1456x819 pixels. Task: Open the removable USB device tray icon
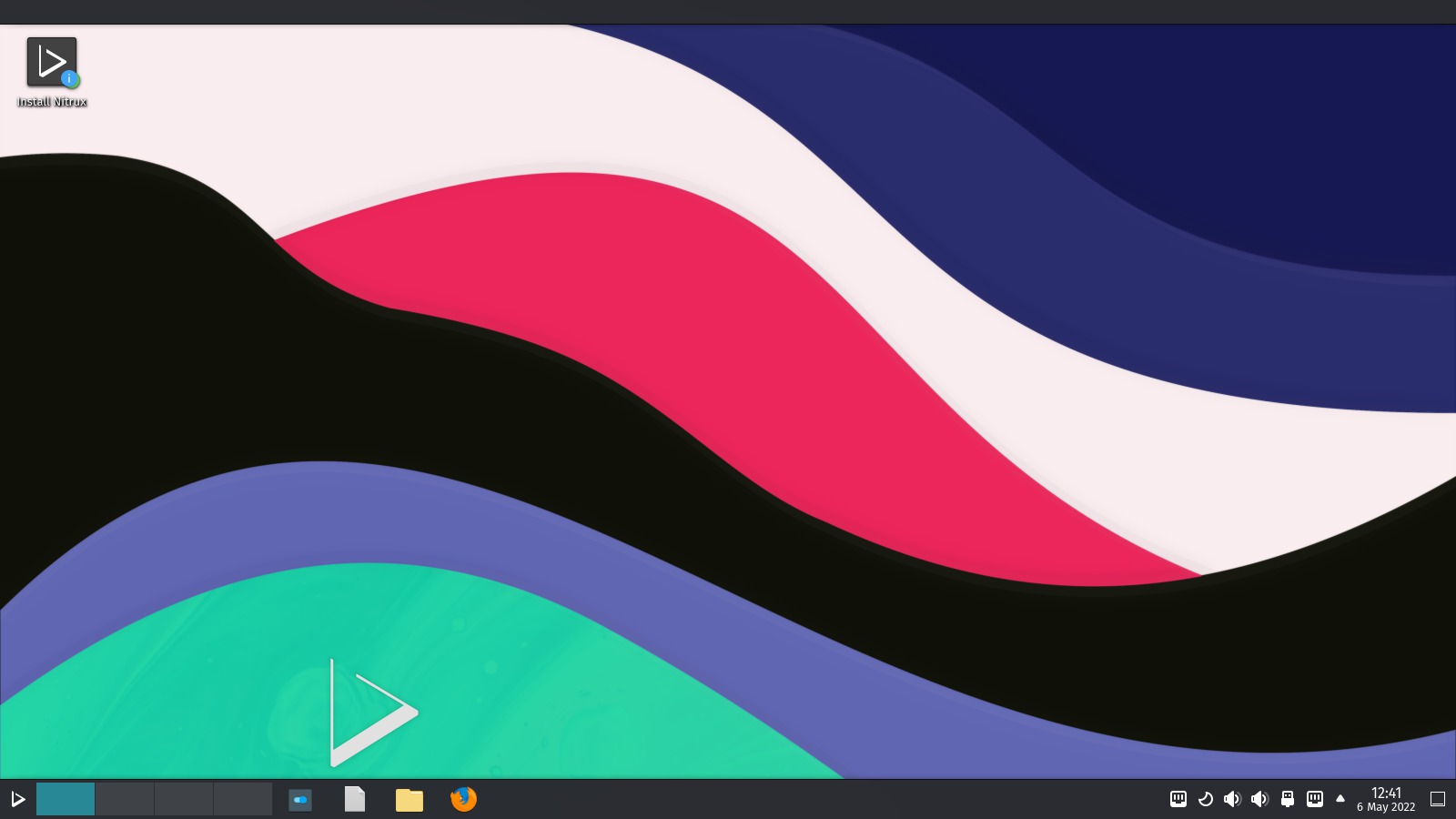1288,799
